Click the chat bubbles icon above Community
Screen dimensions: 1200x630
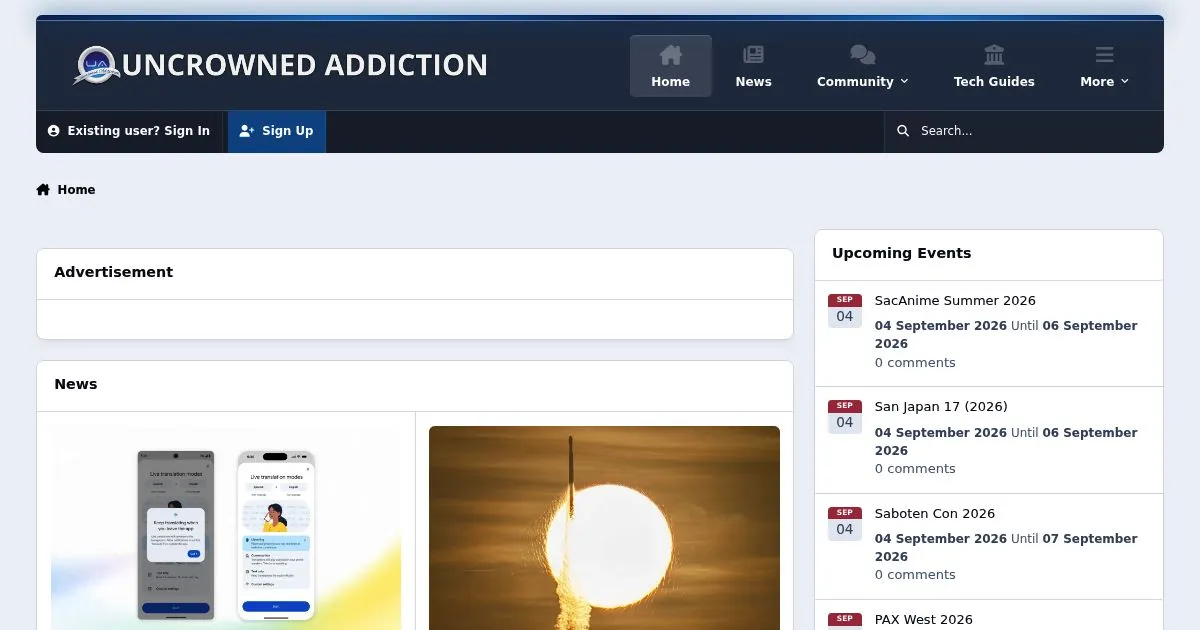click(862, 55)
